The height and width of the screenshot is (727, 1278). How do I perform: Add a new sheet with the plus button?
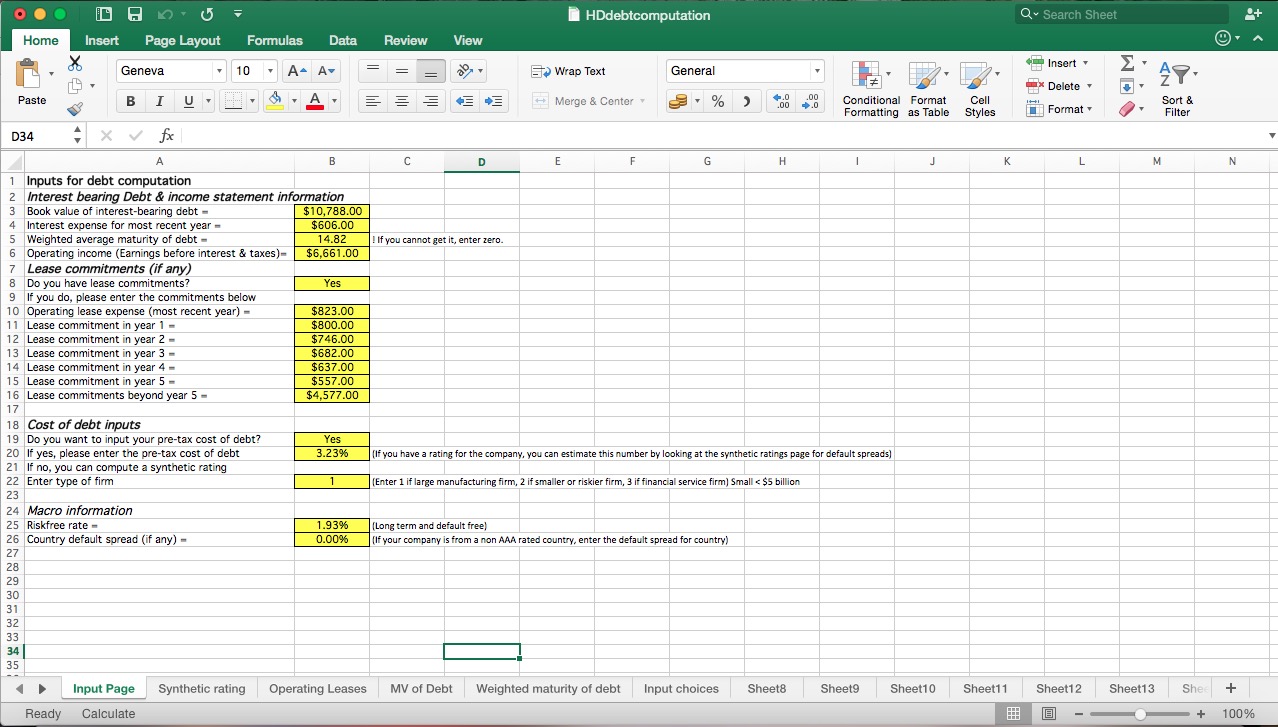(1231, 688)
